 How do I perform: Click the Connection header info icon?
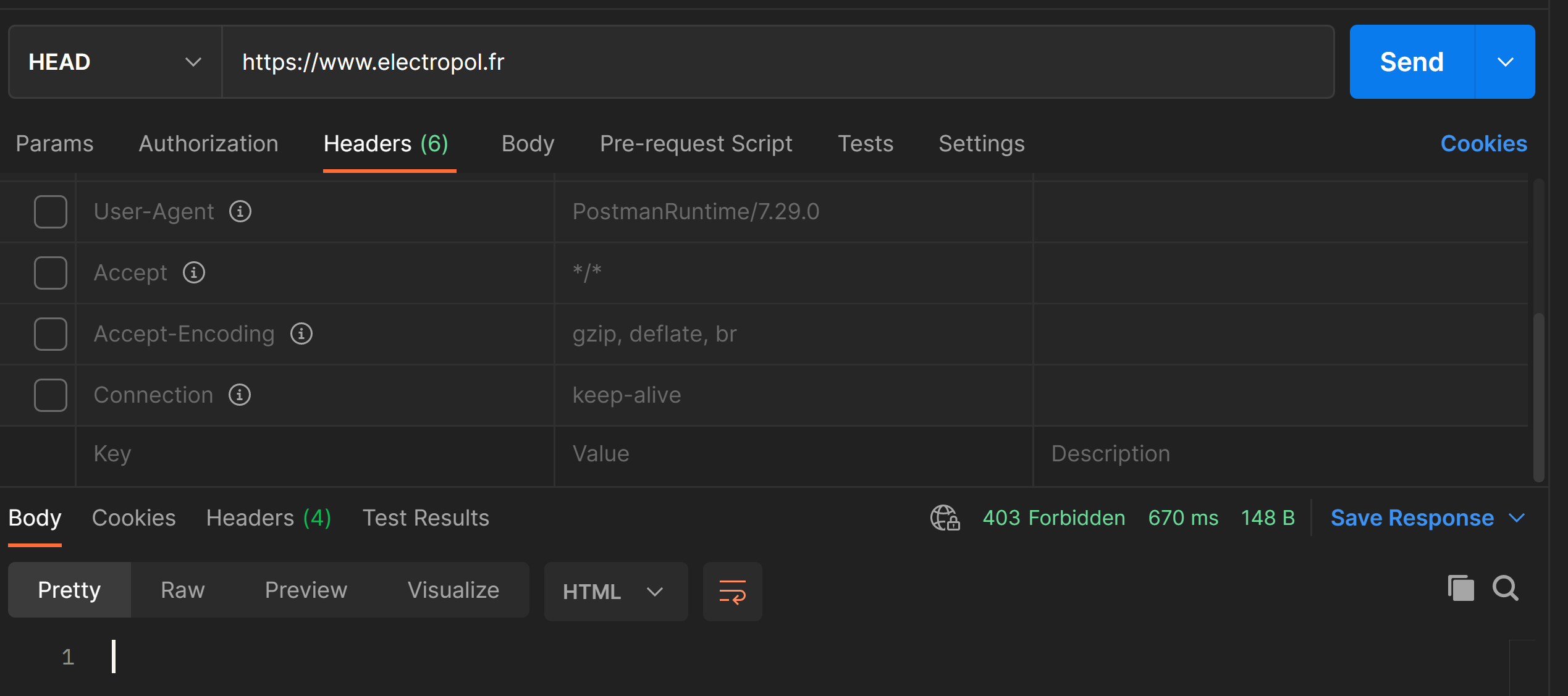click(x=239, y=395)
